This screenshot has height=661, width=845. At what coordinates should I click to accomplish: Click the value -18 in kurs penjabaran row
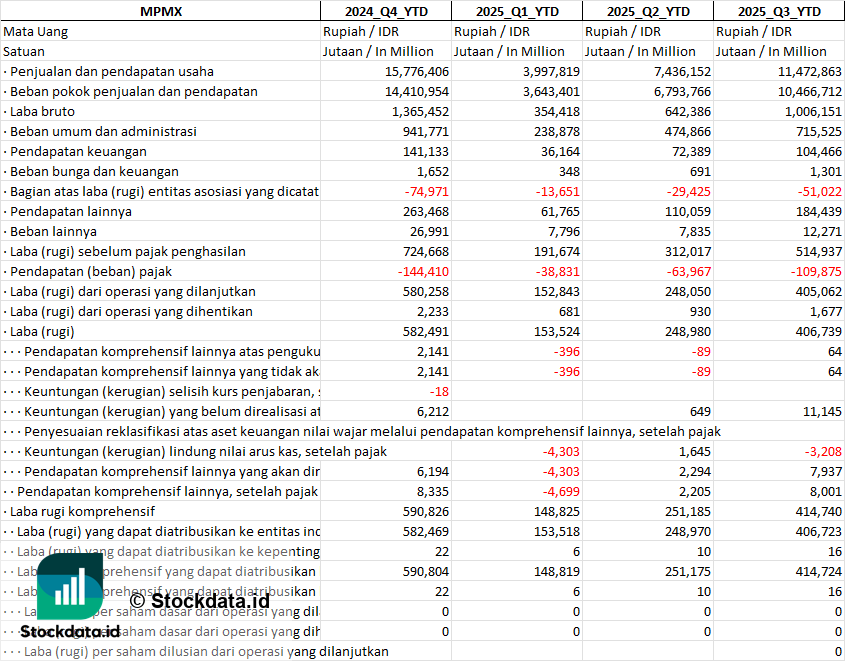(439, 391)
